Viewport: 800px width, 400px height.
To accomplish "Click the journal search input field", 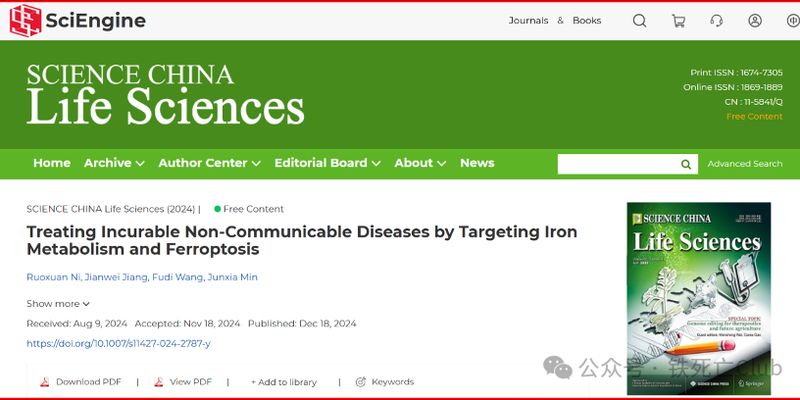I will tap(617, 164).
